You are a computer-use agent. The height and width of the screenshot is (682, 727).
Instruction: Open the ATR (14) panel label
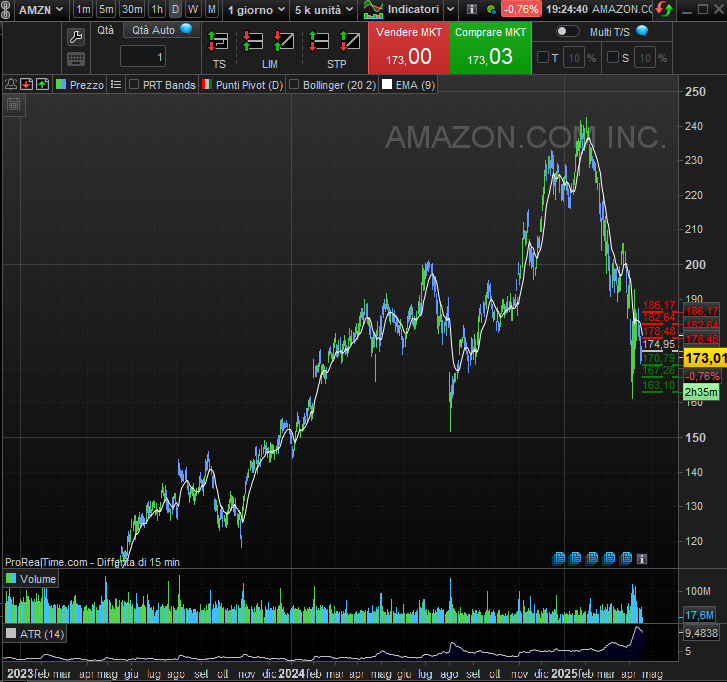pyautogui.click(x=42, y=634)
